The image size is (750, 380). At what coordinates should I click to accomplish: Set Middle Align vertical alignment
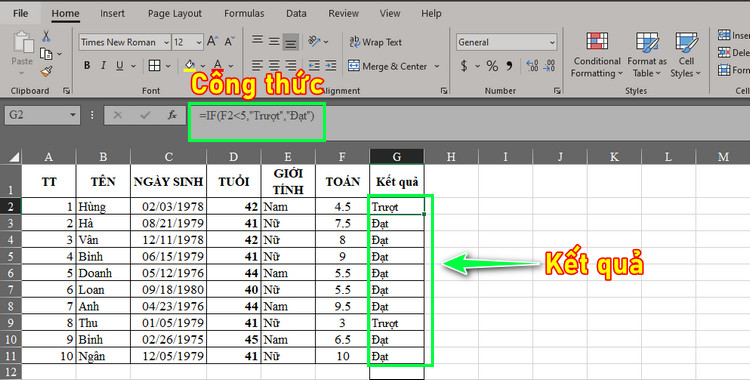274,42
